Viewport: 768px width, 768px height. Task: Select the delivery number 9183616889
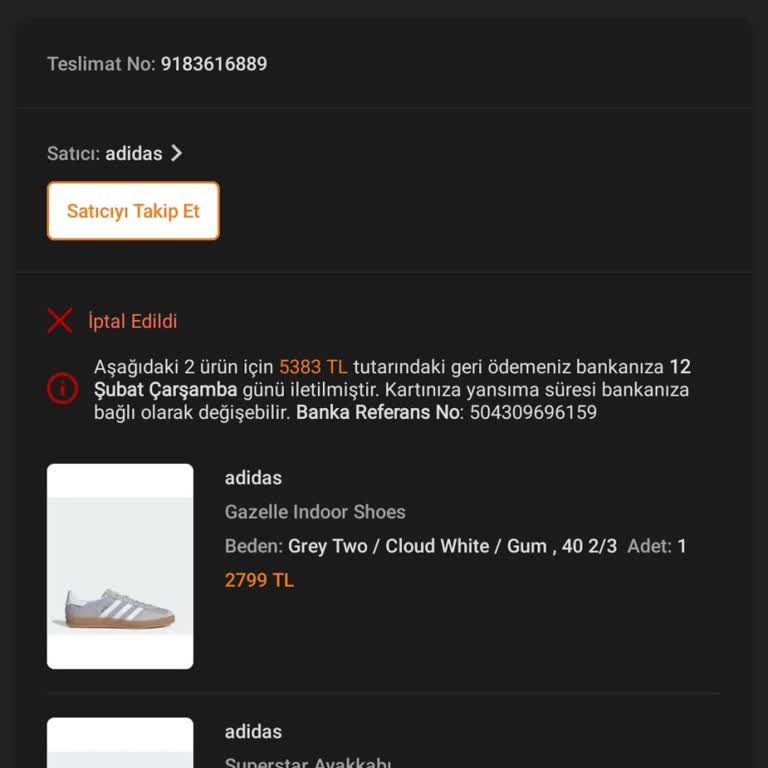(x=214, y=64)
